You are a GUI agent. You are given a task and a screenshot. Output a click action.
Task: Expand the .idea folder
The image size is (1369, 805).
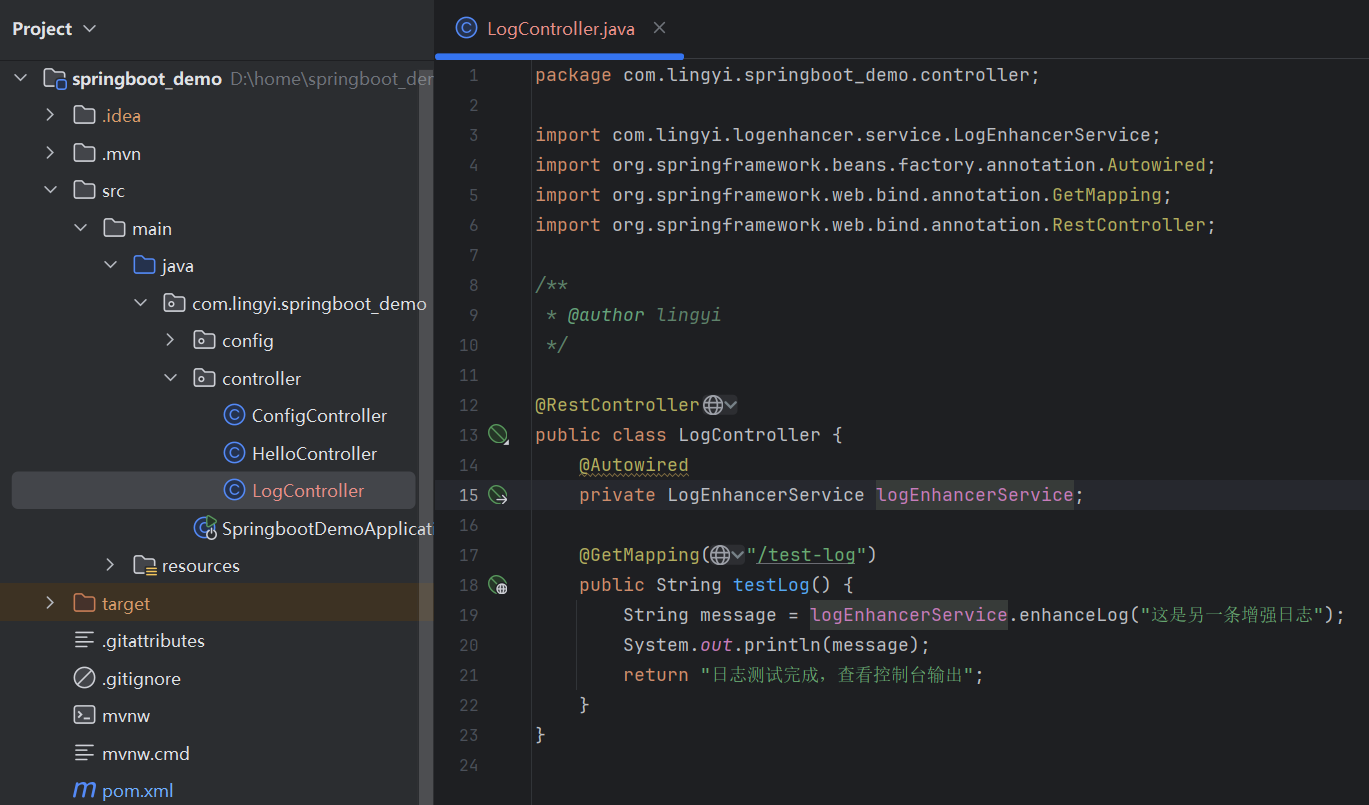(x=50, y=114)
